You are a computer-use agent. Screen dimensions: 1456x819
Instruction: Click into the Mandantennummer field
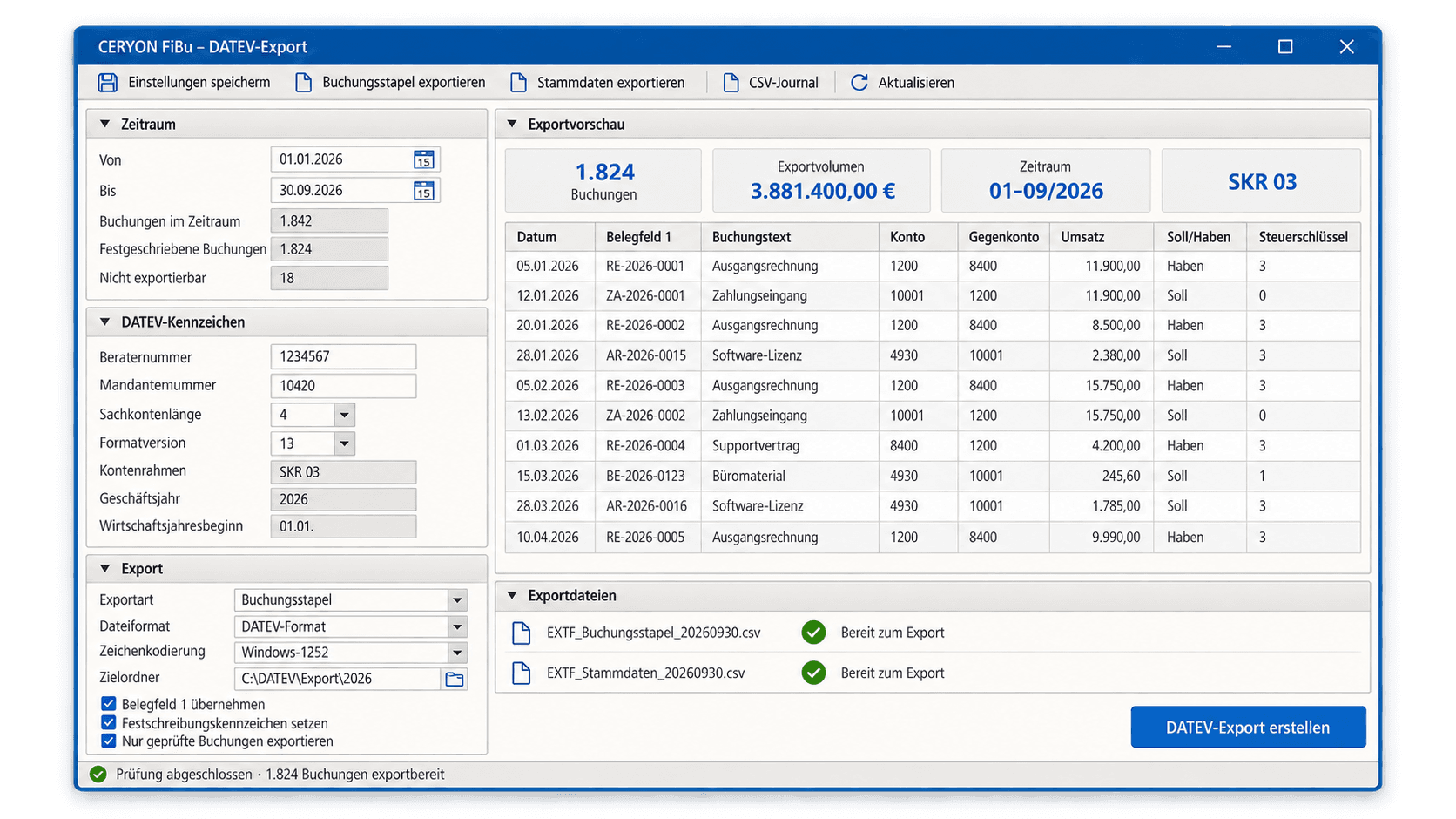[343, 386]
